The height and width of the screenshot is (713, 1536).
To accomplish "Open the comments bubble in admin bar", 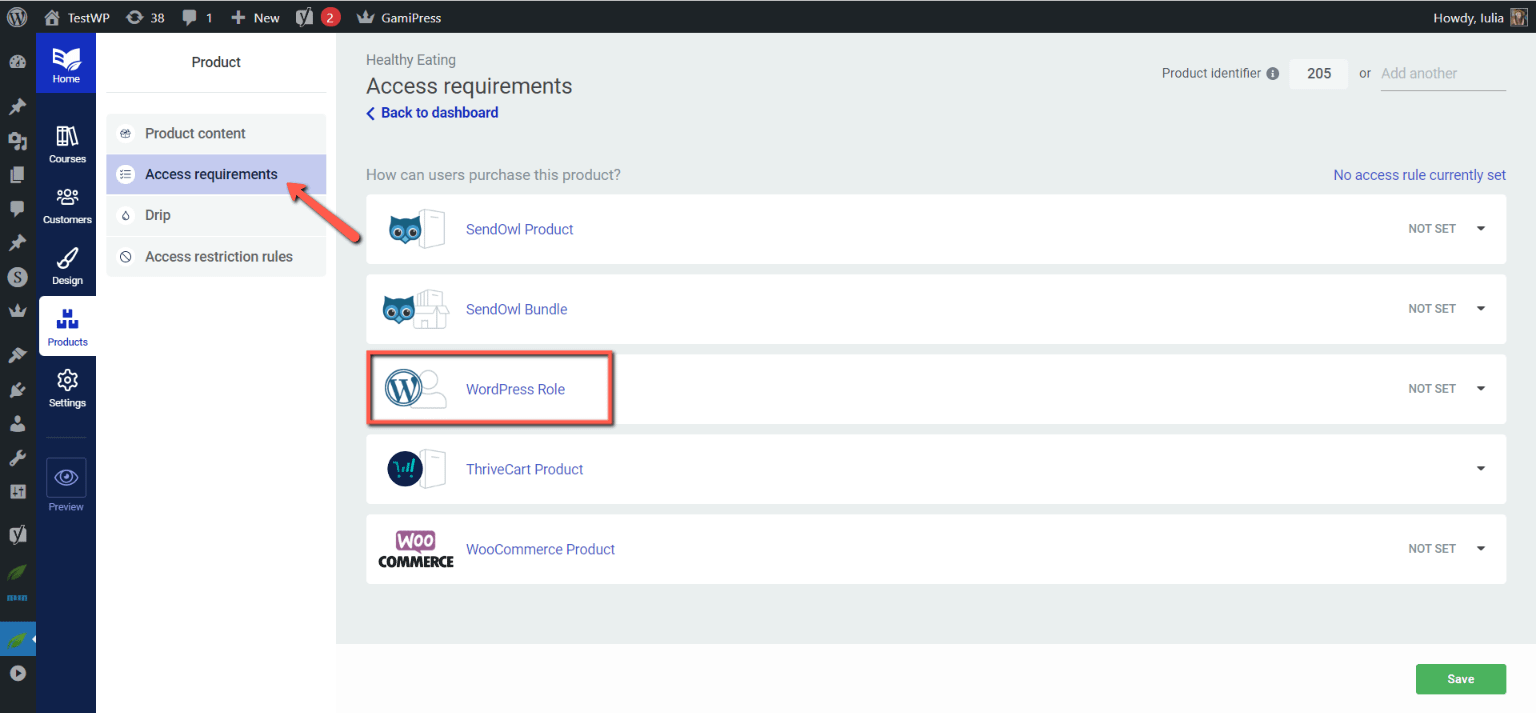I will [198, 17].
